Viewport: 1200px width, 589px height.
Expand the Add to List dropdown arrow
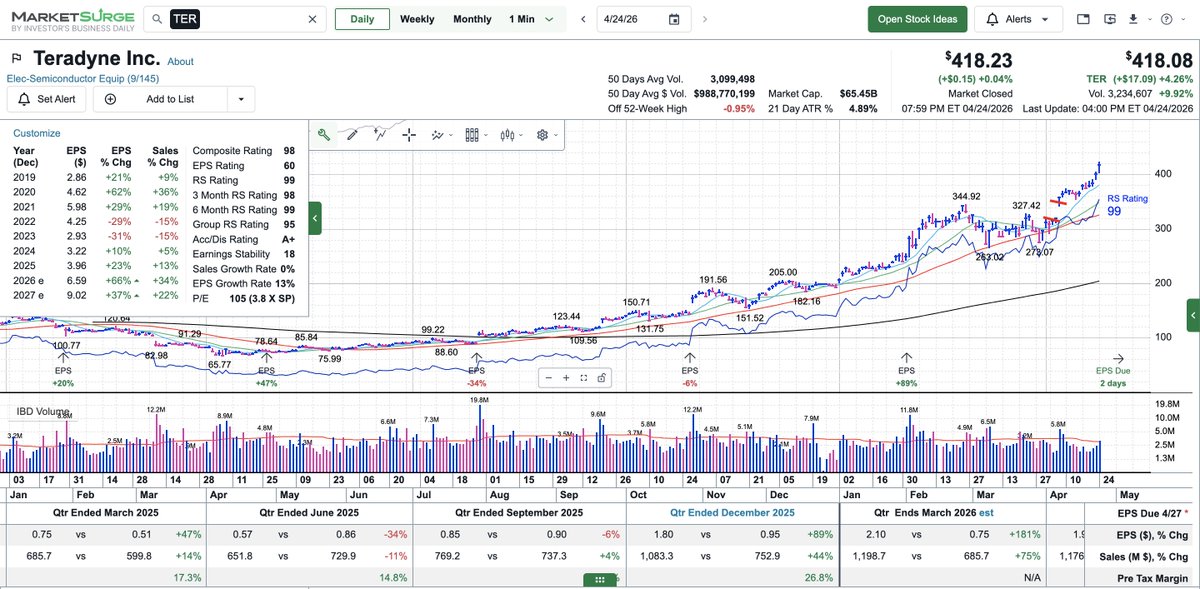(x=241, y=99)
